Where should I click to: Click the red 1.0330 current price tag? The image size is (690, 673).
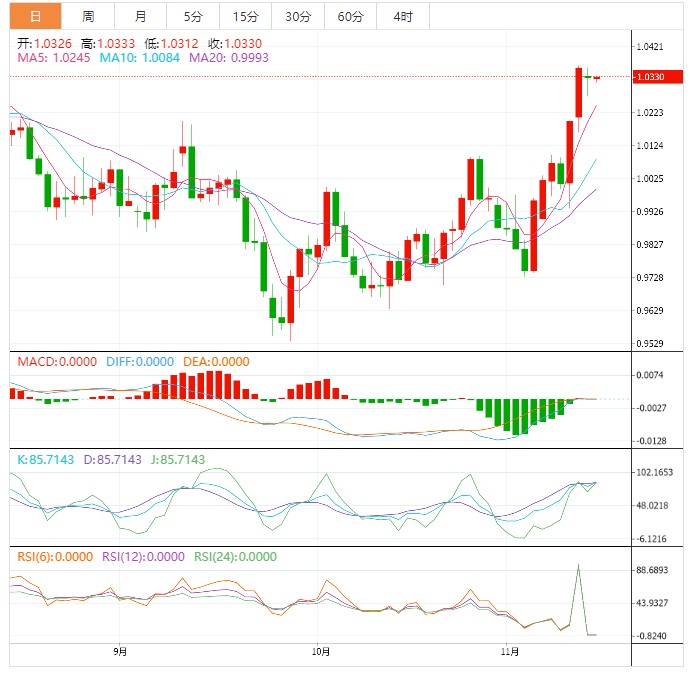click(657, 77)
